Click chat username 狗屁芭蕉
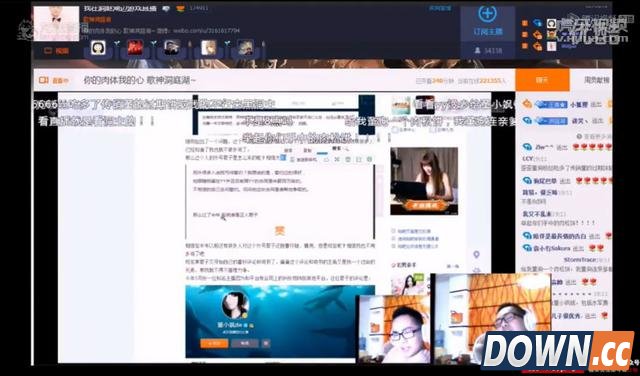 545,180
